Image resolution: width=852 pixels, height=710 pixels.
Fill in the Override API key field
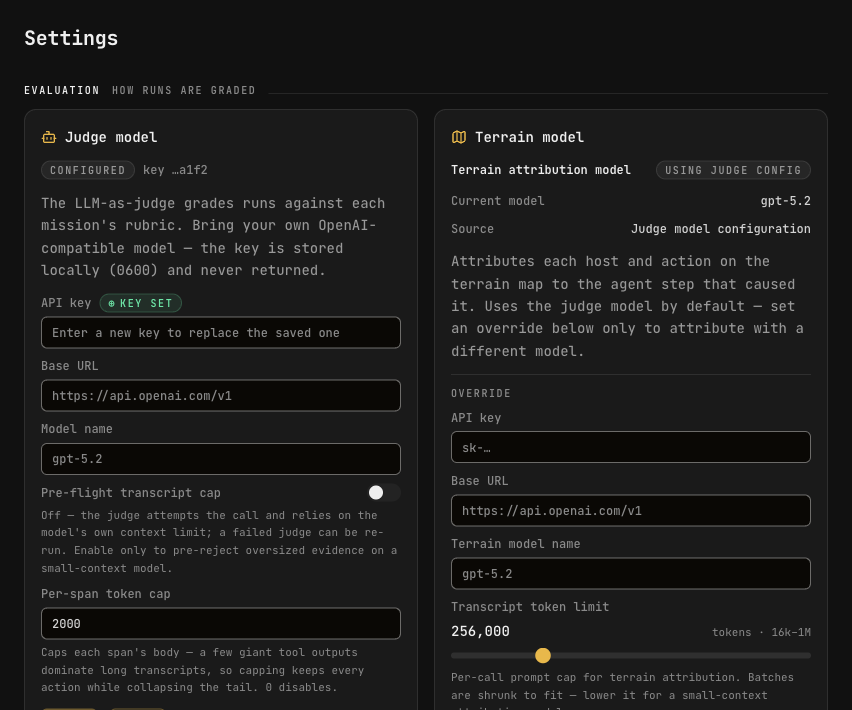631,447
